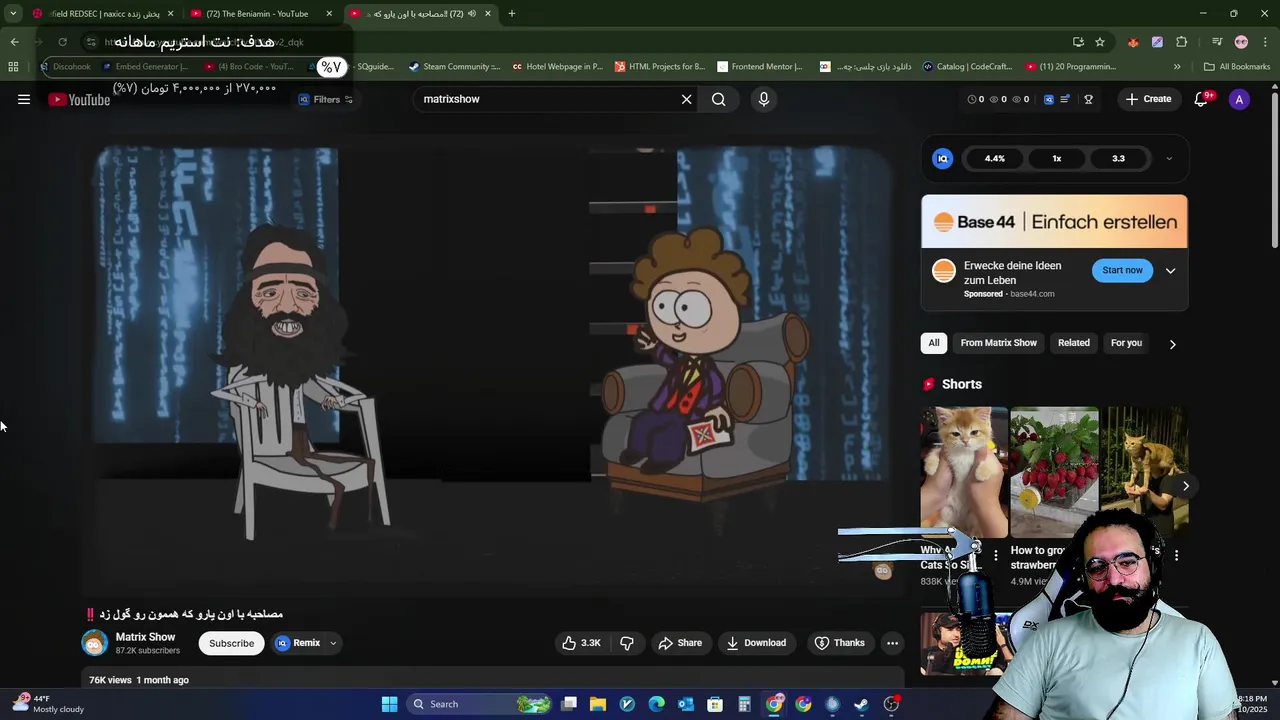Open the vidIQ lines icon in header

click(1066, 99)
